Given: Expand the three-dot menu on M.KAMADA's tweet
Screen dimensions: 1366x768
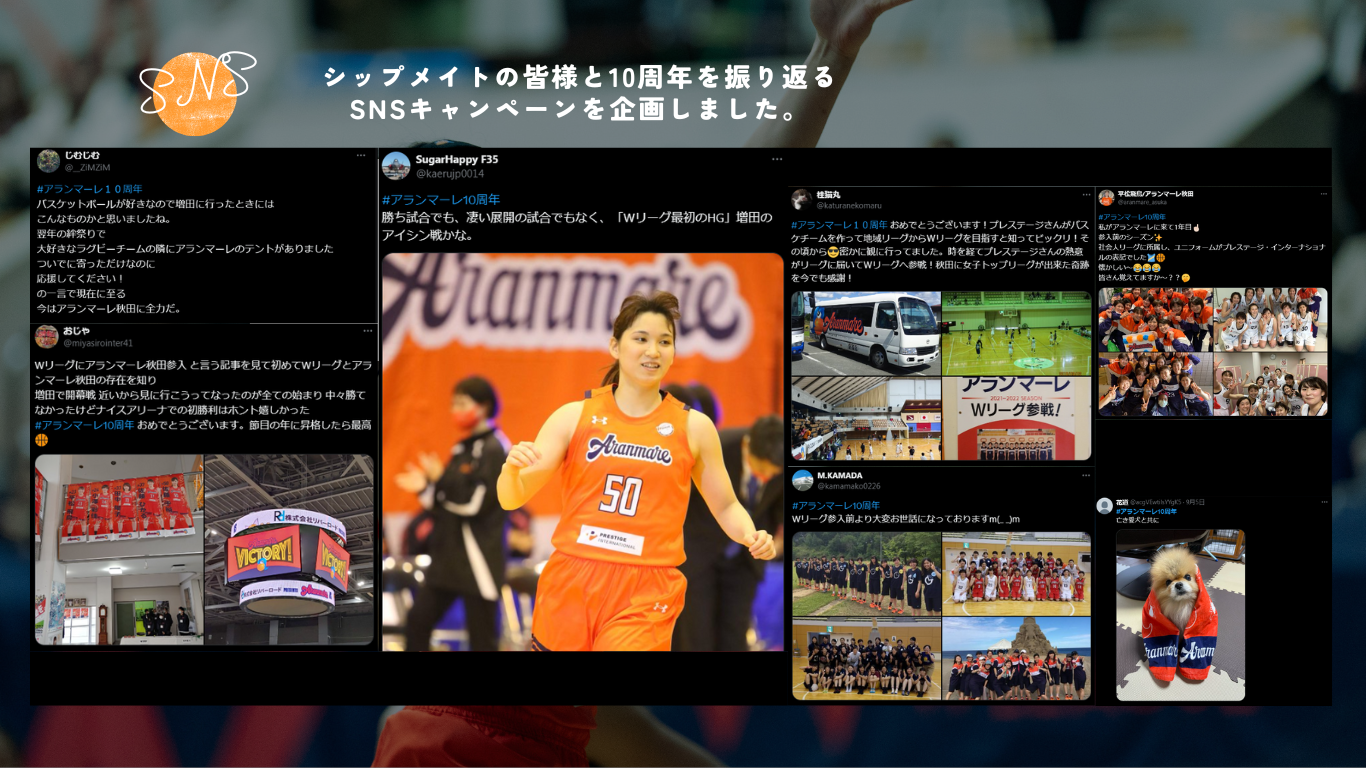Looking at the screenshot, I should click(1083, 475).
